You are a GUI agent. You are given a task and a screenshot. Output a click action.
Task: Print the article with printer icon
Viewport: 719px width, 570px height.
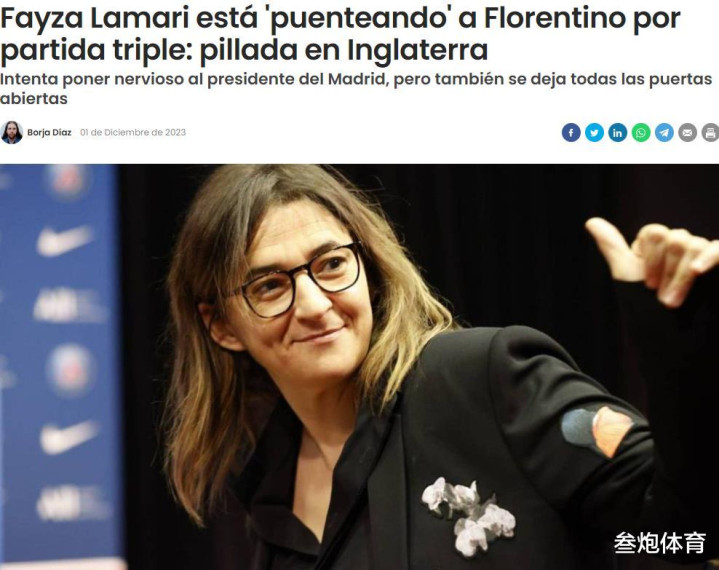(710, 133)
